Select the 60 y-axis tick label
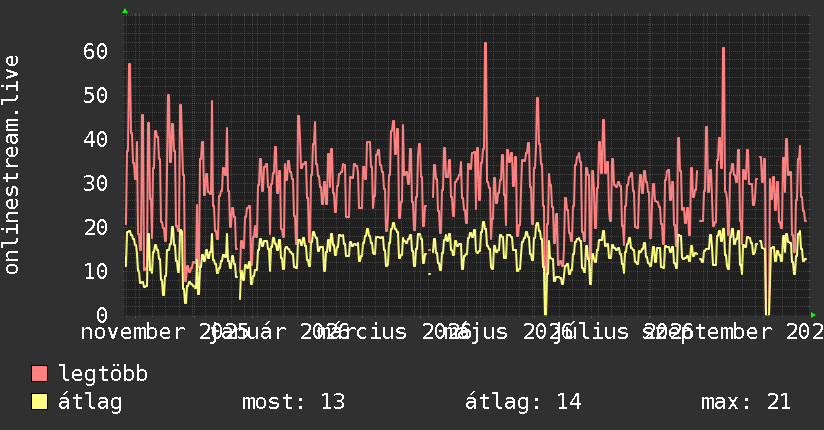824x430 pixels. click(x=95, y=52)
